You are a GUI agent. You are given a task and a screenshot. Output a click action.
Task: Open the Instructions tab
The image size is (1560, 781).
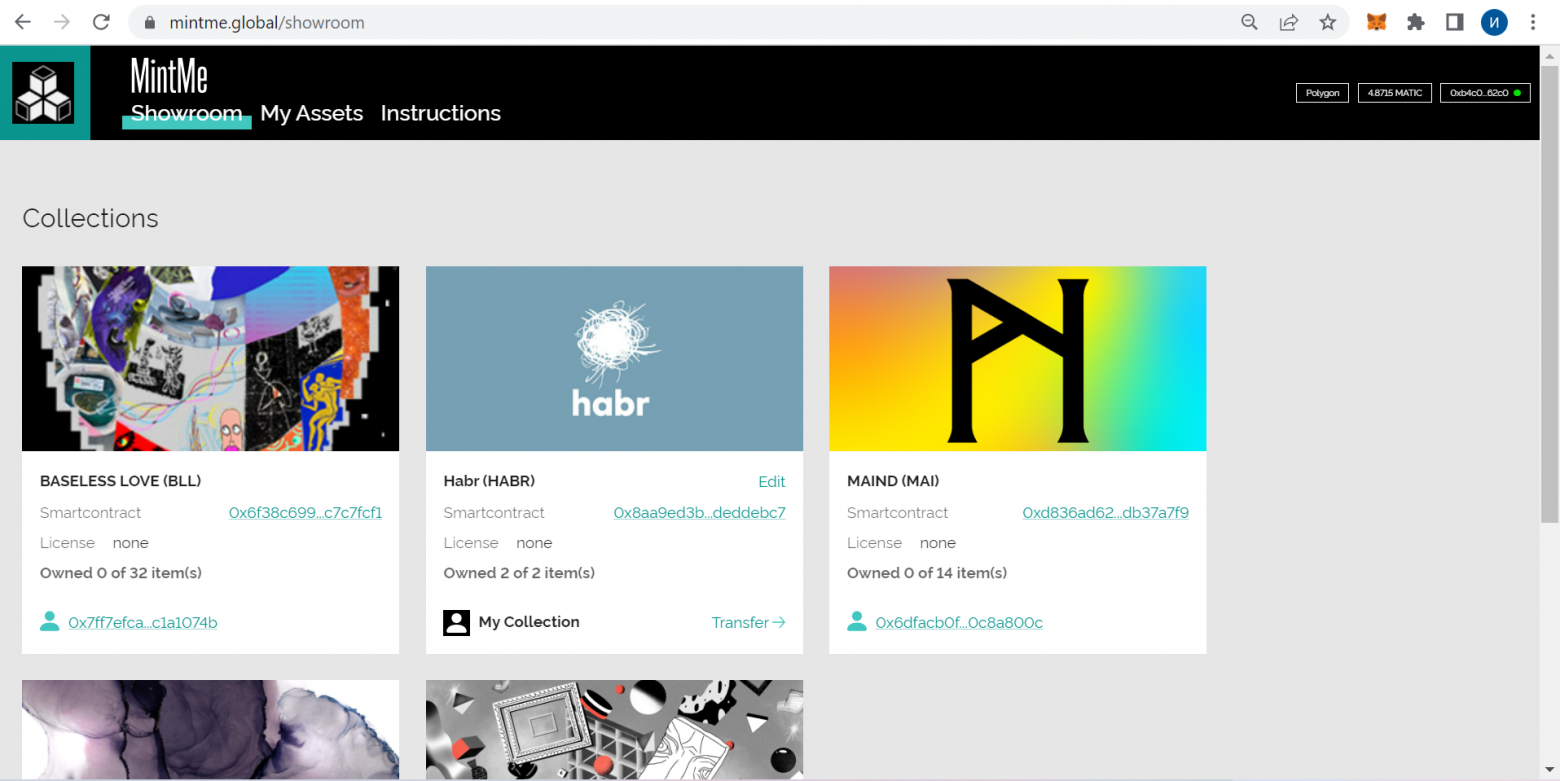click(x=440, y=113)
